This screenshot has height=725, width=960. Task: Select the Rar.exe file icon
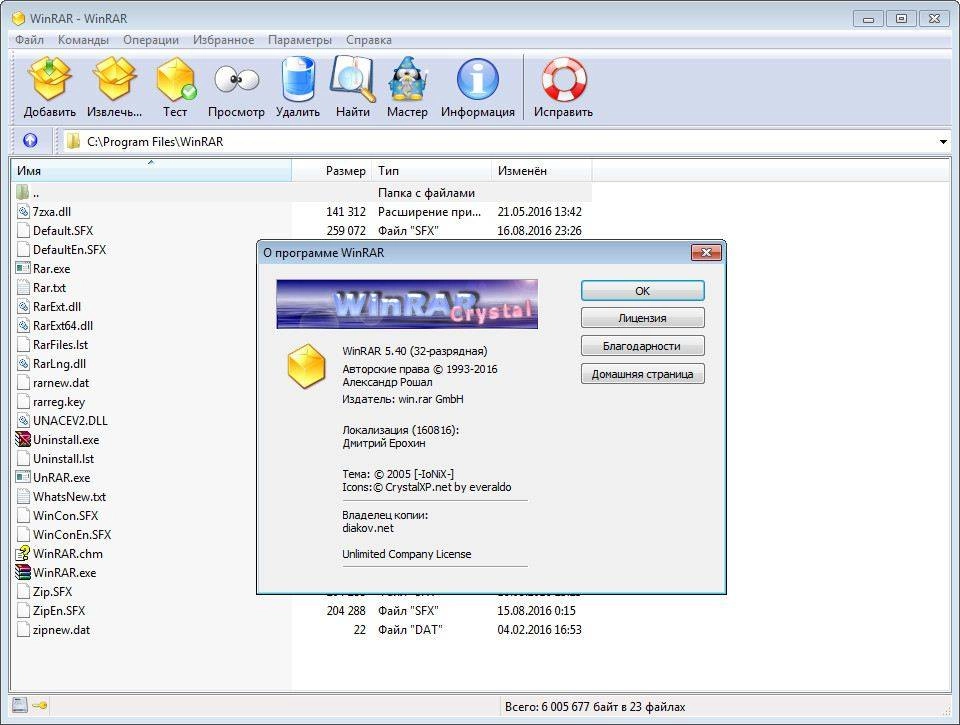pos(23,268)
